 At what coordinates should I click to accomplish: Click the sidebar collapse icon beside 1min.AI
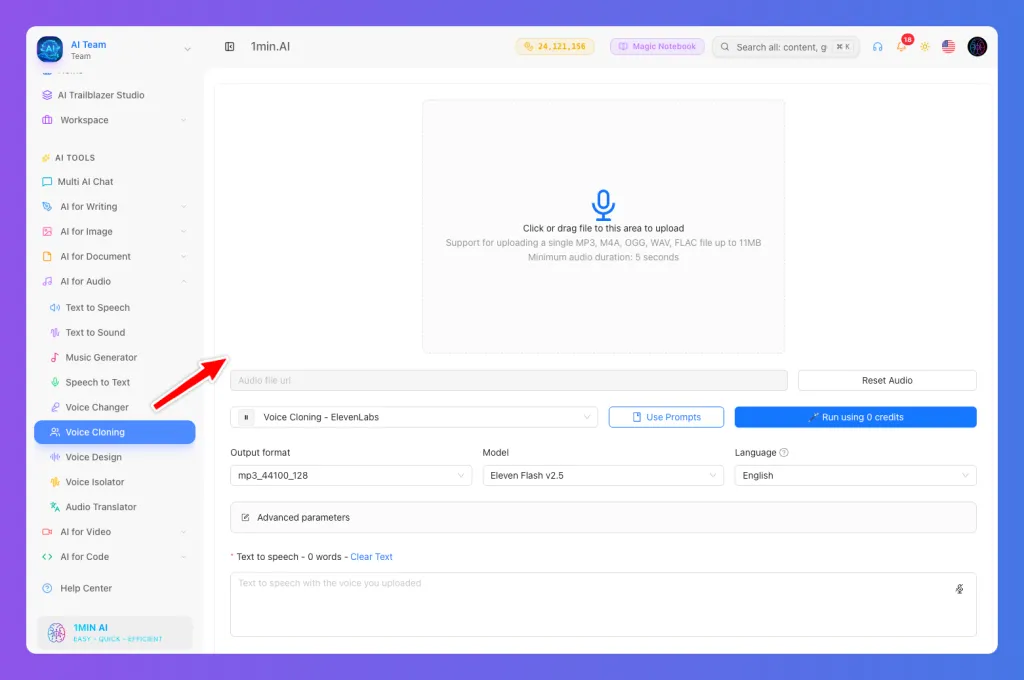point(229,46)
